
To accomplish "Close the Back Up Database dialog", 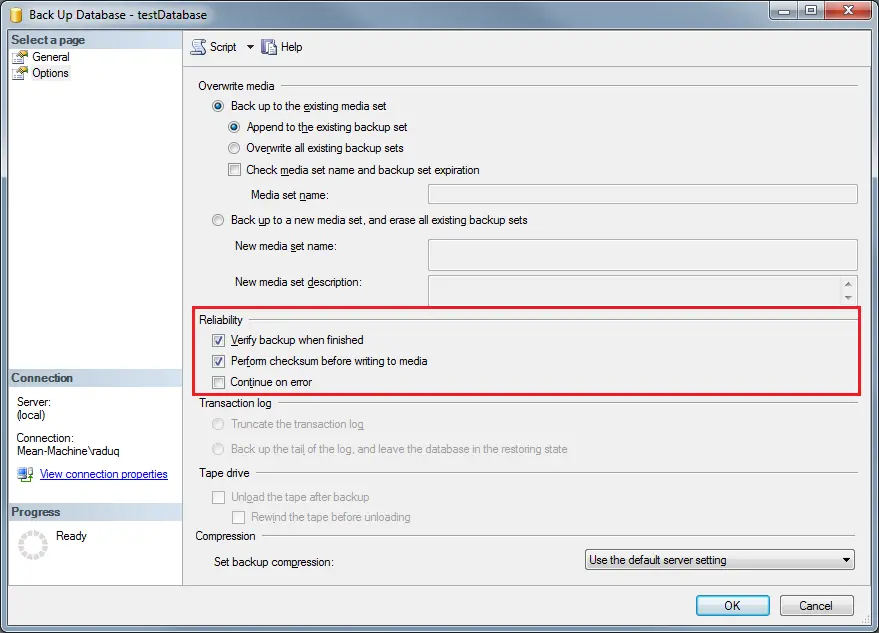I will coord(849,11).
